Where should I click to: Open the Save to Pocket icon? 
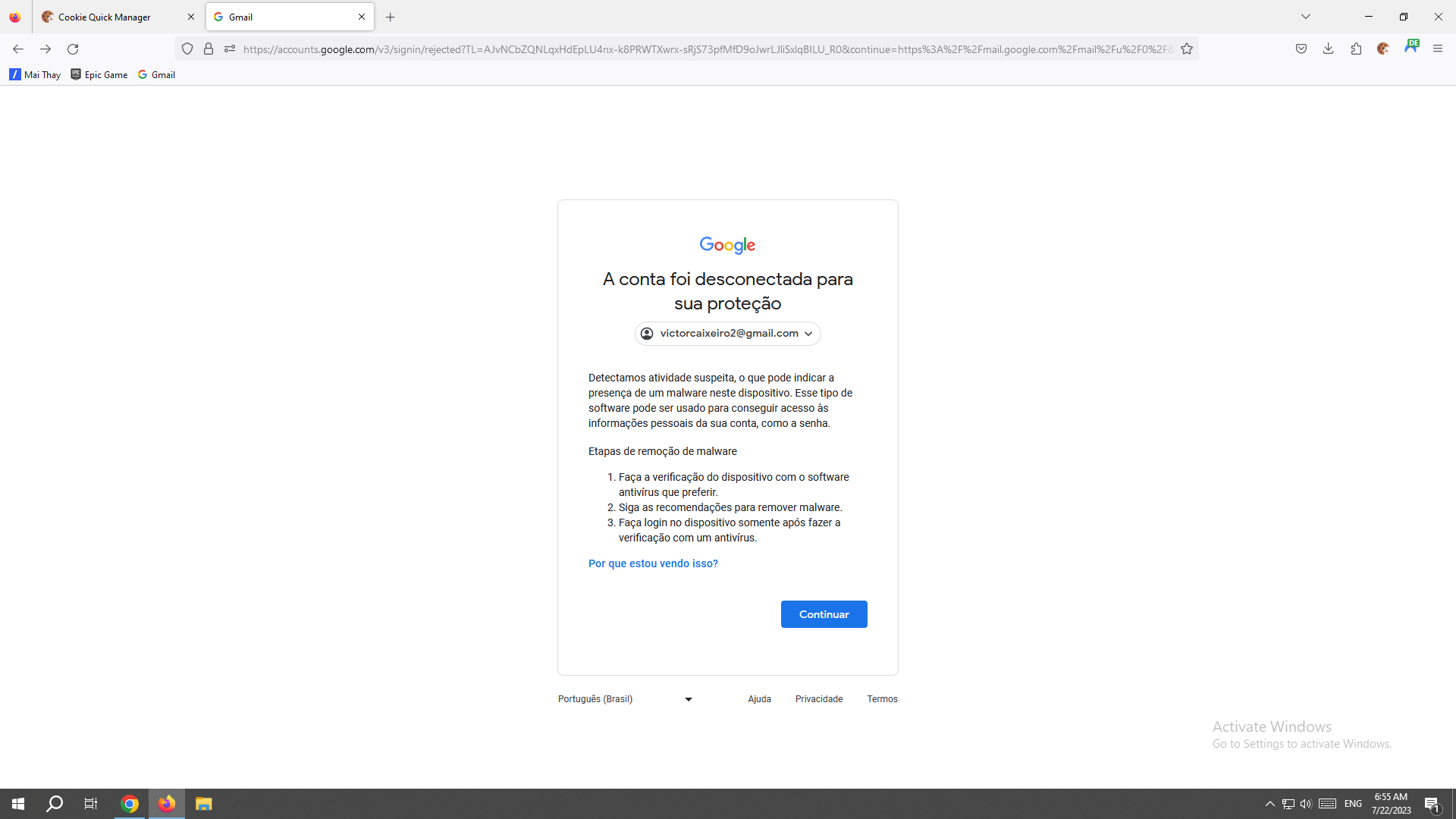coord(1301,49)
